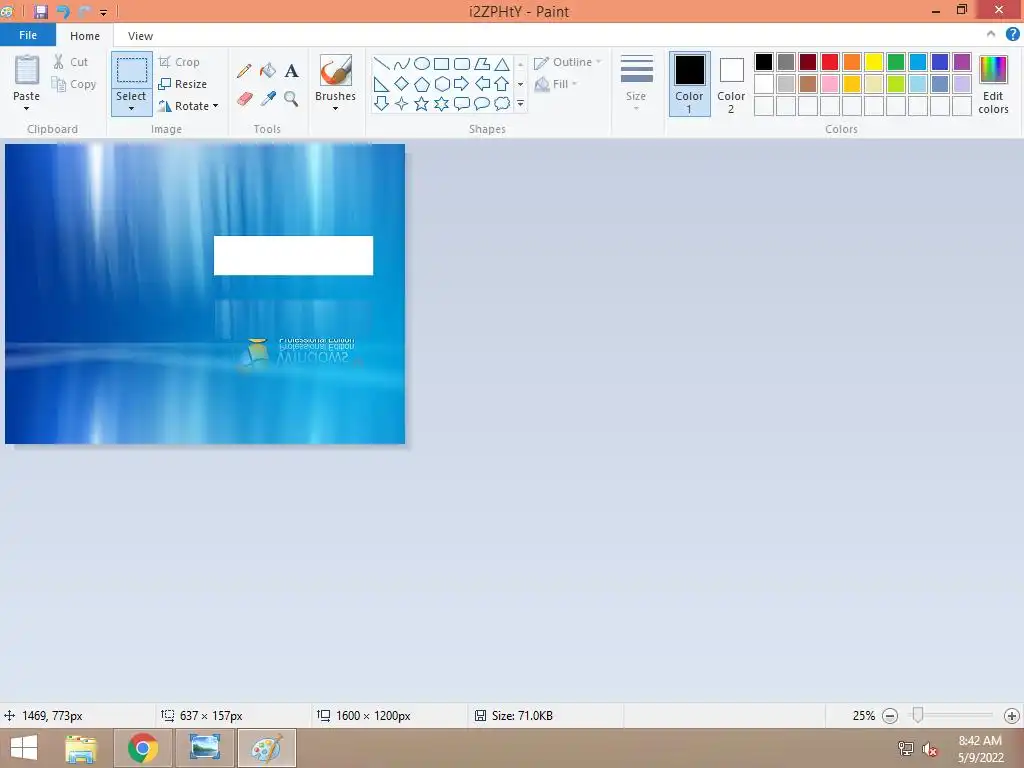The image size is (1024, 768).
Task: Select the Fill with color bucket tool
Action: pos(268,71)
